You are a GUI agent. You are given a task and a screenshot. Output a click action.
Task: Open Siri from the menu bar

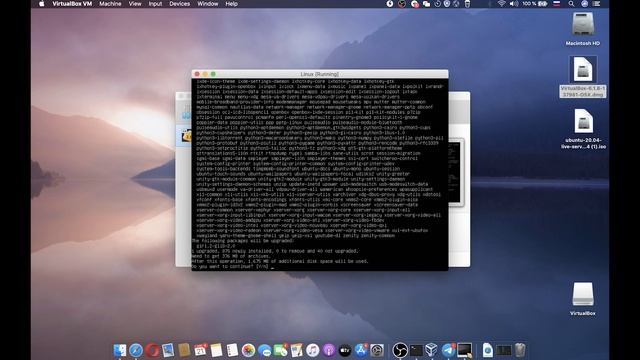tap(584, 4)
